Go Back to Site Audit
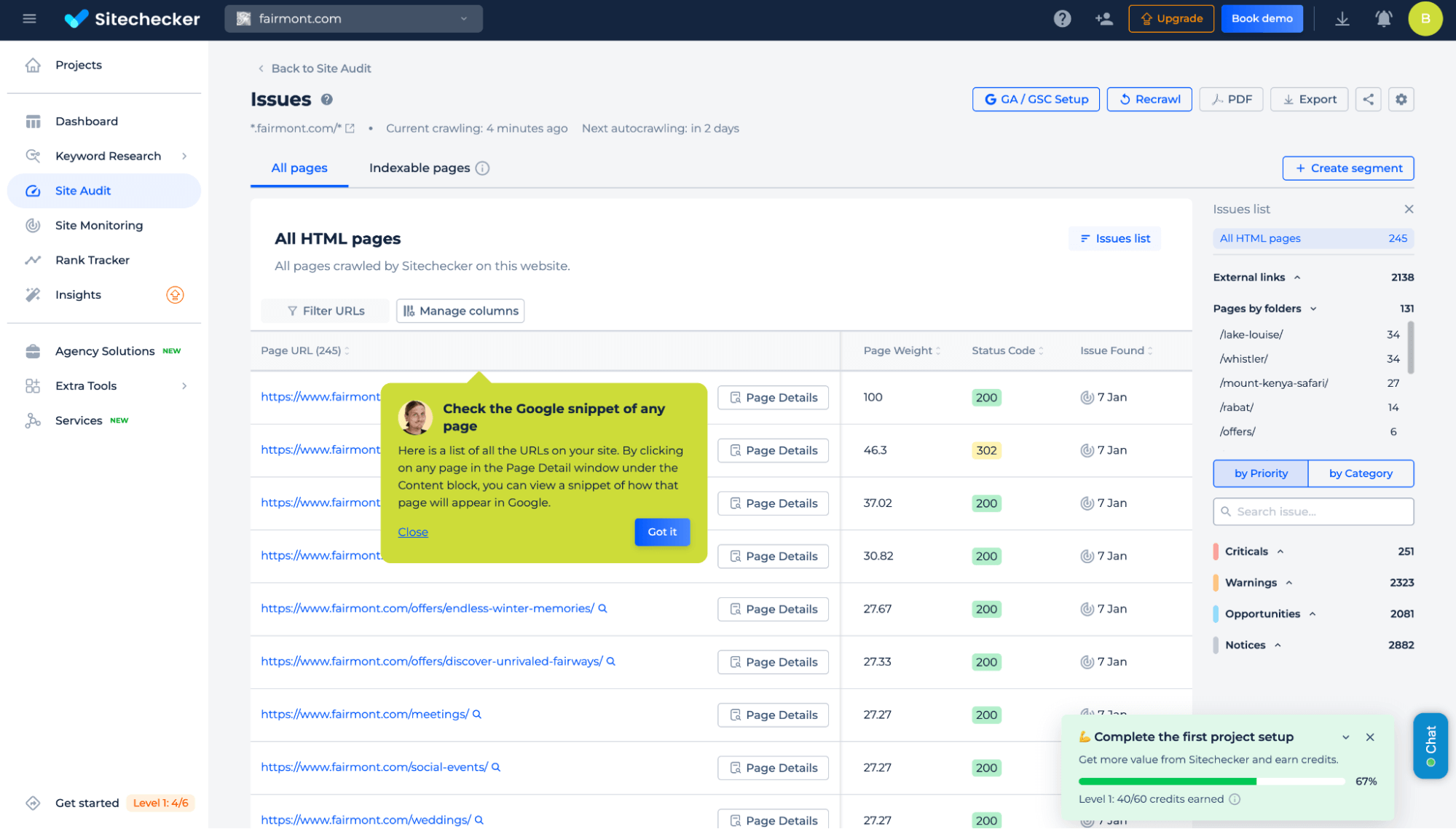This screenshot has height=829, width=1456. click(315, 68)
